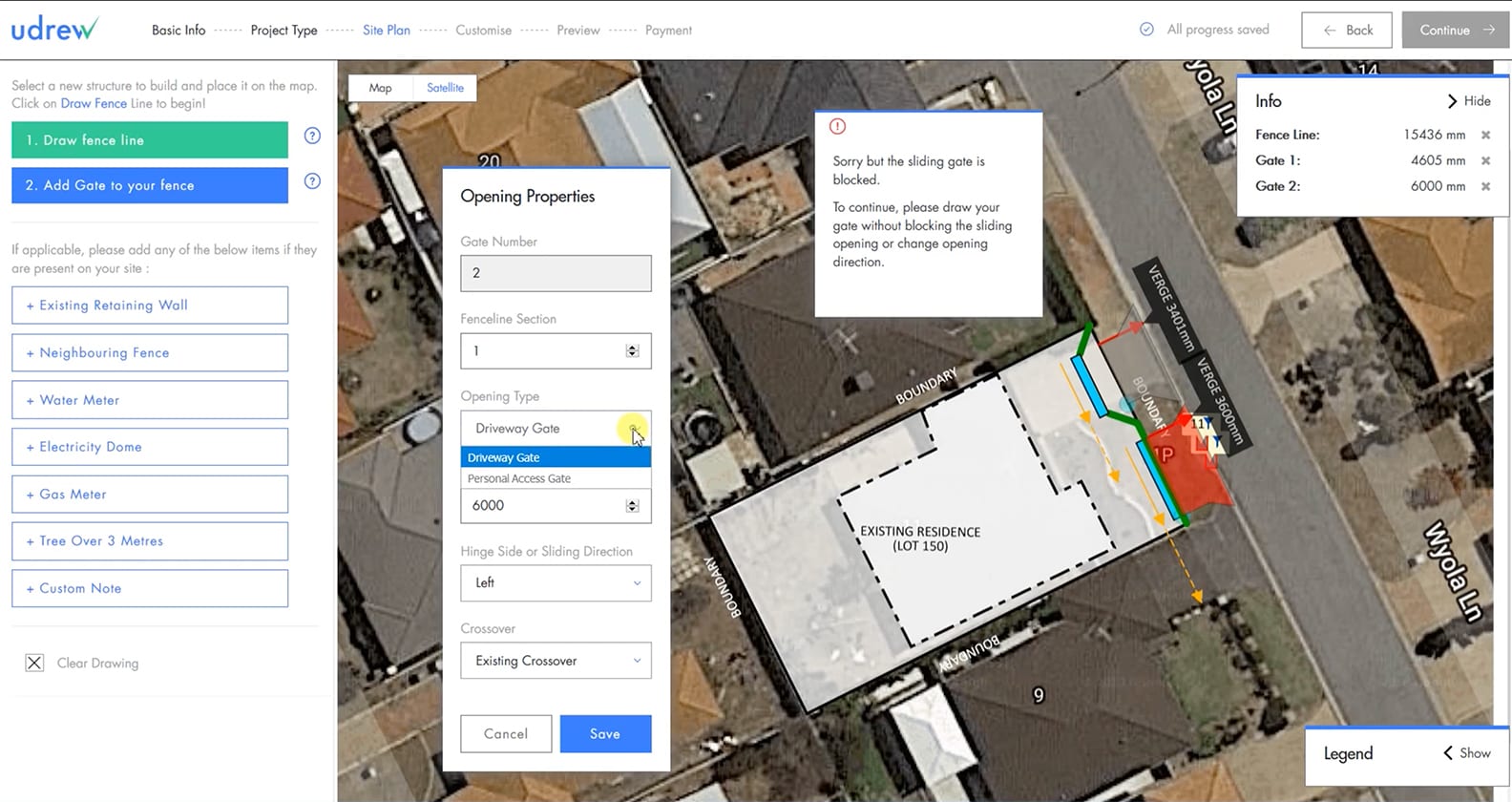Open help icon beside Draw fence line
Screen dimensions: 1512x802
tap(312, 136)
